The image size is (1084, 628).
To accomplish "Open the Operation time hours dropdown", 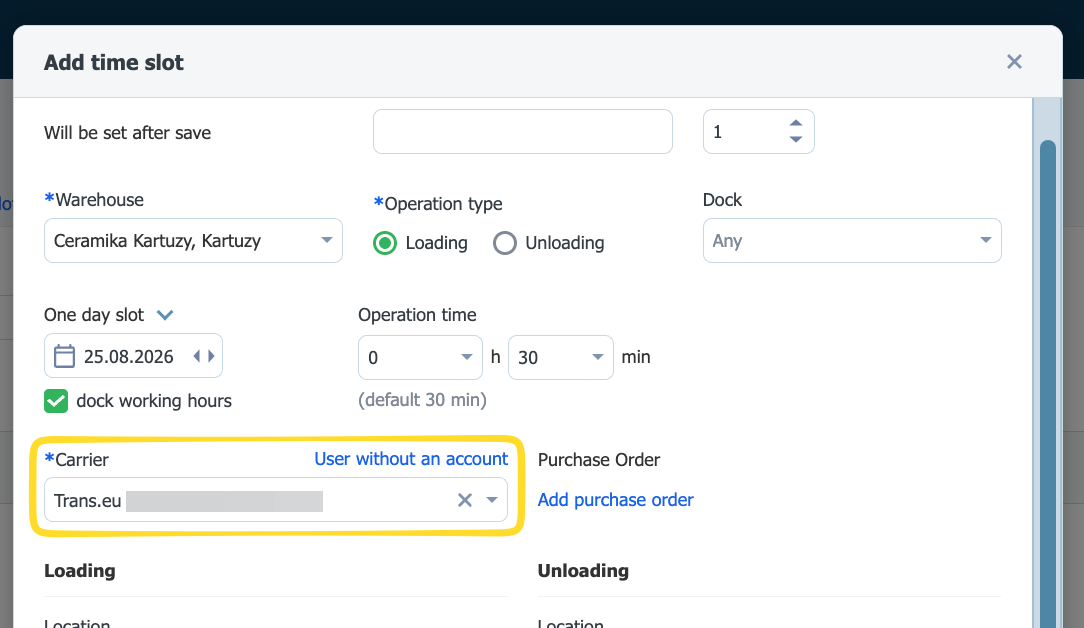I will coord(420,358).
